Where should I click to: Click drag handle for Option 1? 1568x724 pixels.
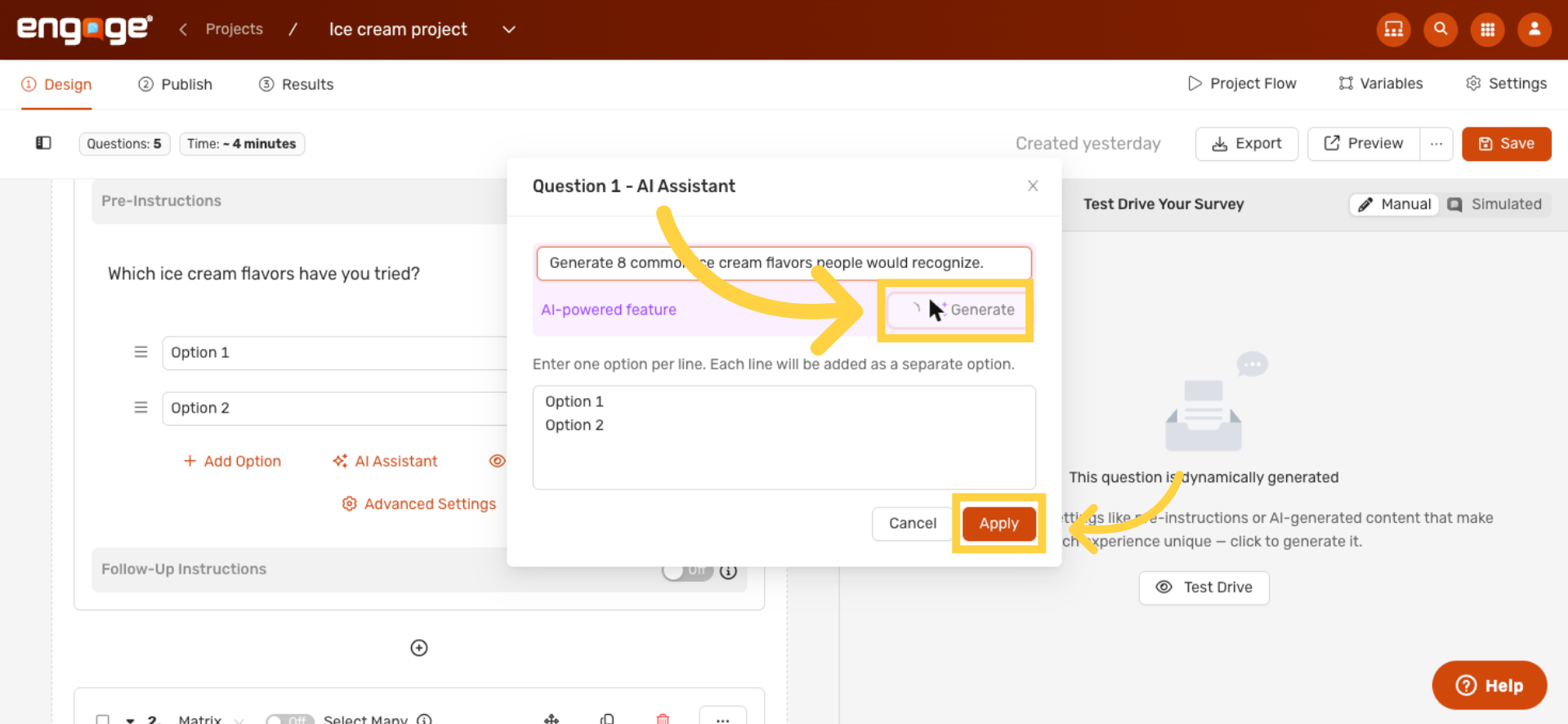141,352
